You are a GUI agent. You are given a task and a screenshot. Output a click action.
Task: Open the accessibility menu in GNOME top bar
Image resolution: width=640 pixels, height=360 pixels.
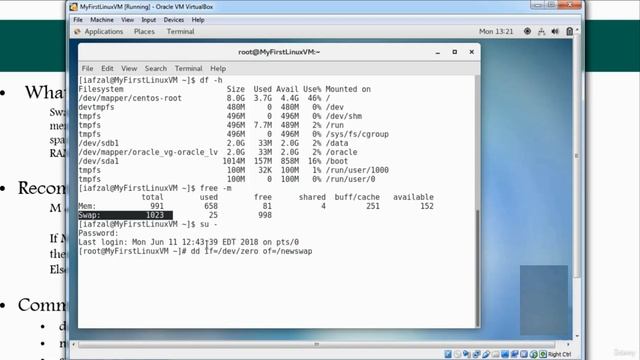tap(527, 31)
